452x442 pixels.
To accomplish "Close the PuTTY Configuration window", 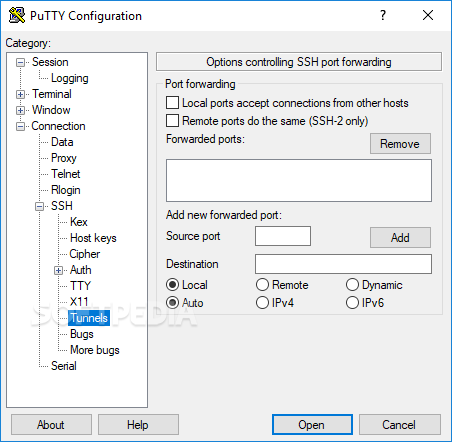I will tap(428, 15).
